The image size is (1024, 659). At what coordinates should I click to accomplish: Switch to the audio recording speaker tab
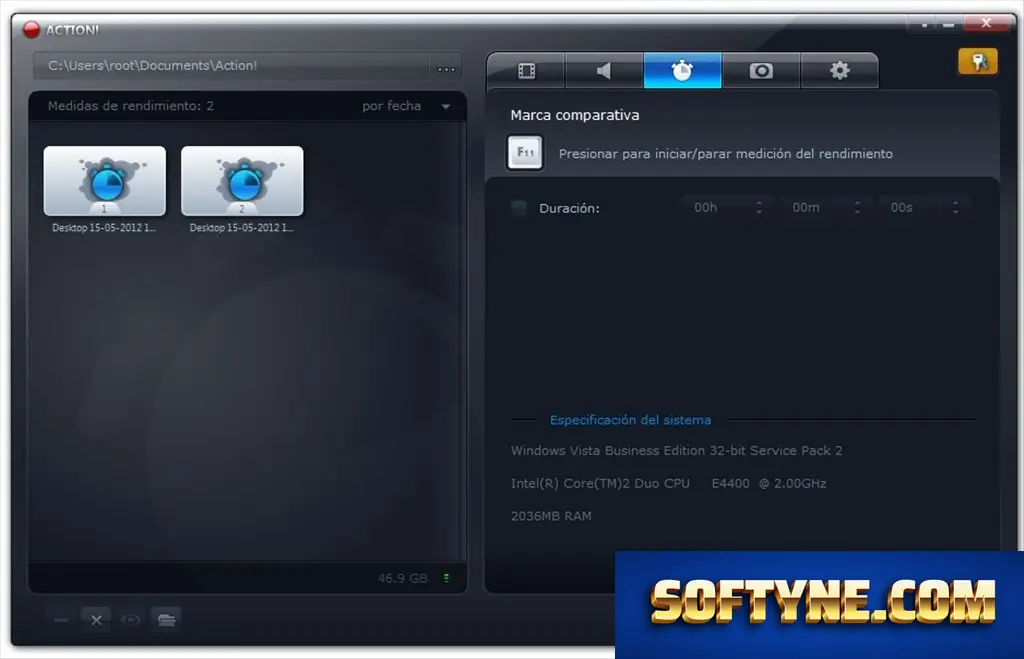(604, 71)
